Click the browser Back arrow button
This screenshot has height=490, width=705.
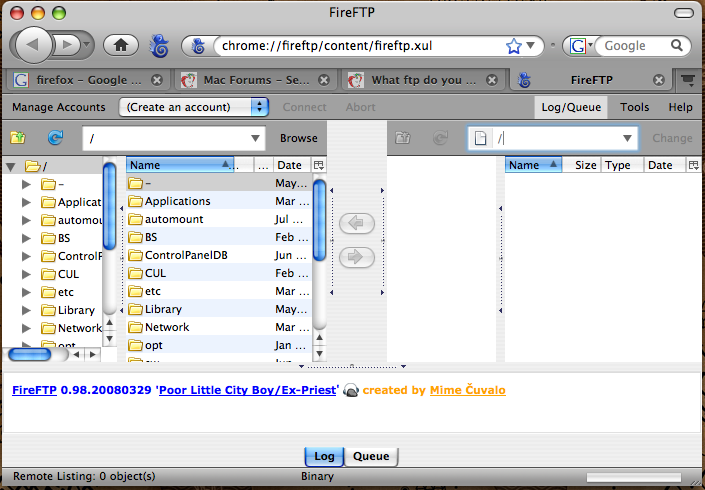click(x=32, y=45)
